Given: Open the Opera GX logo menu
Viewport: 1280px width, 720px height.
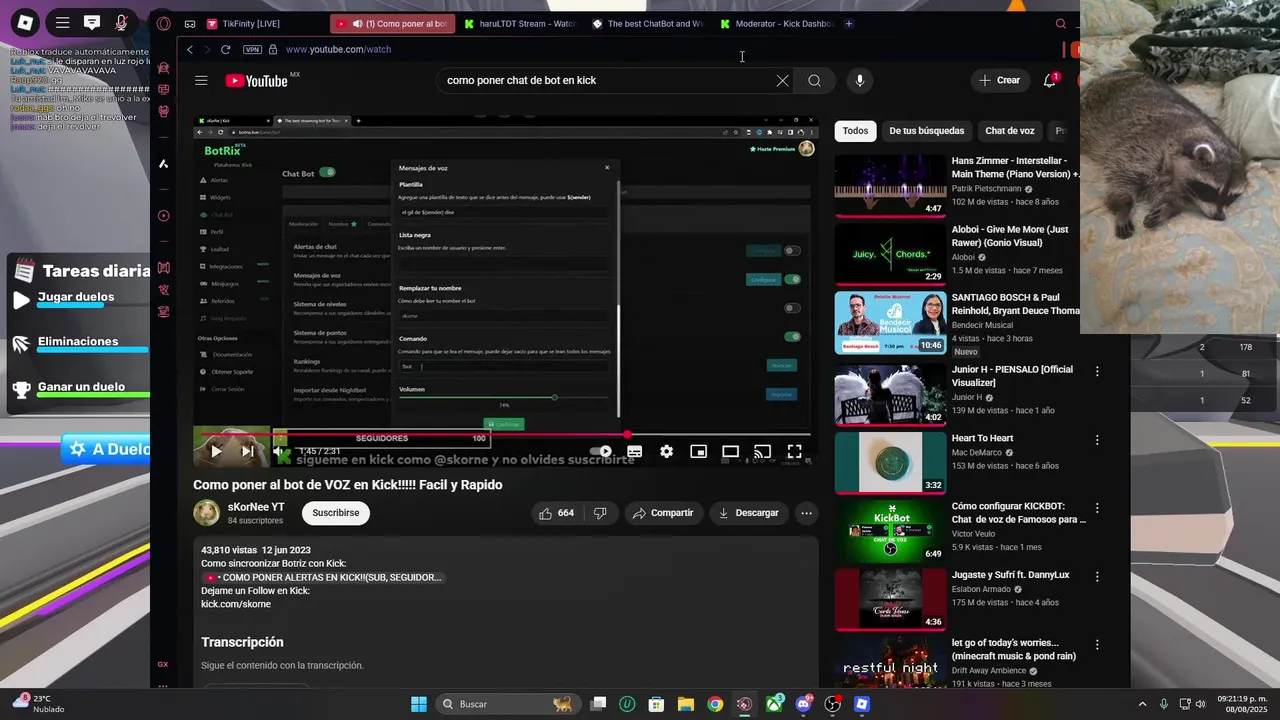Looking at the screenshot, I should [x=163, y=23].
